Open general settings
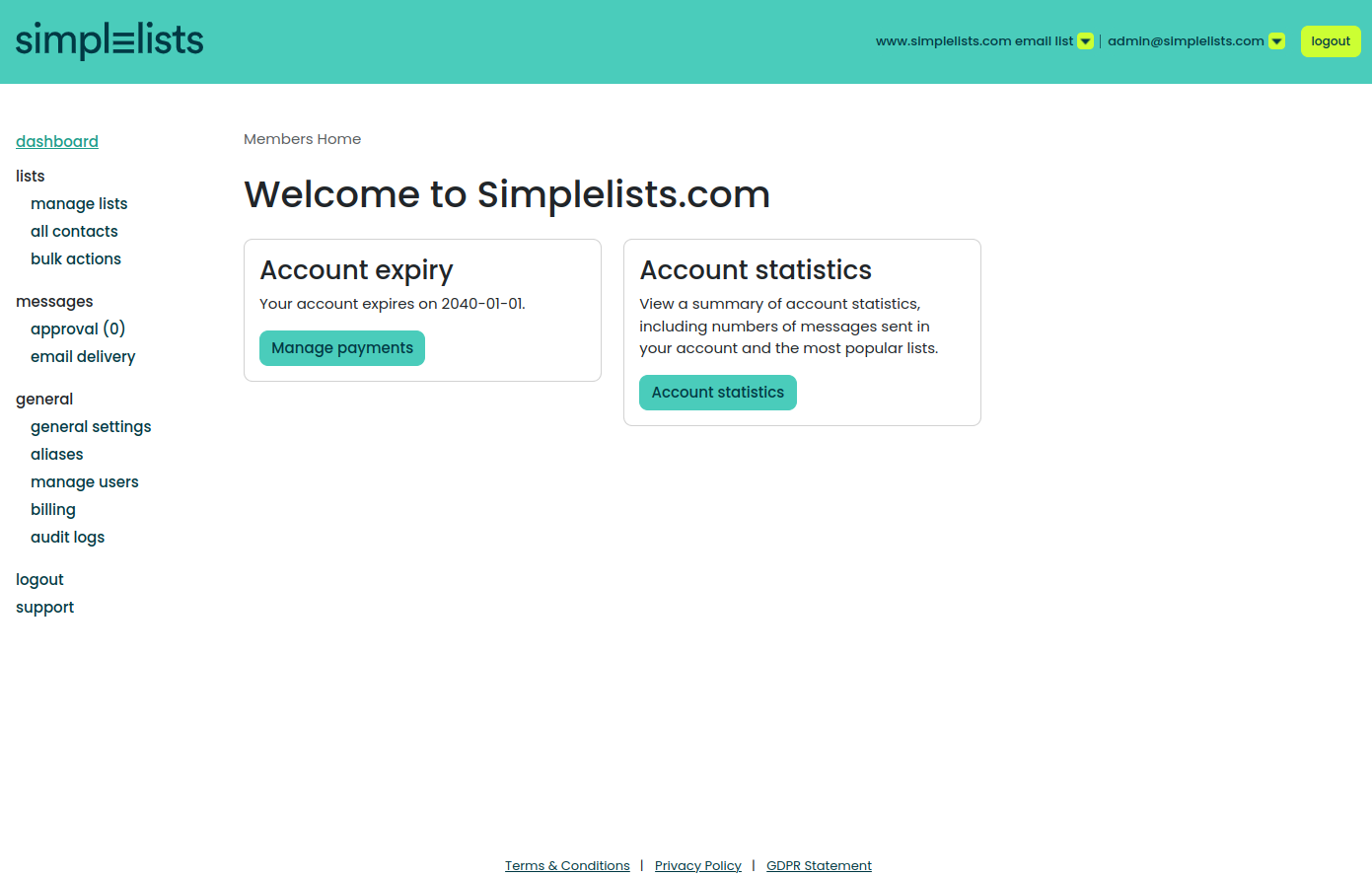This screenshot has width=1372, height=877. (91, 426)
